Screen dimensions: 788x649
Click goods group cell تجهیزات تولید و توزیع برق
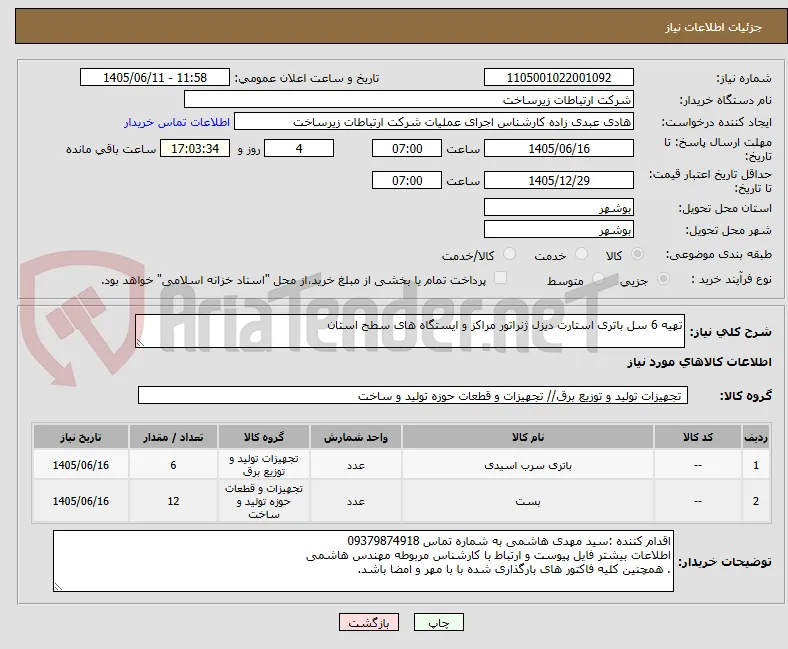tap(264, 465)
